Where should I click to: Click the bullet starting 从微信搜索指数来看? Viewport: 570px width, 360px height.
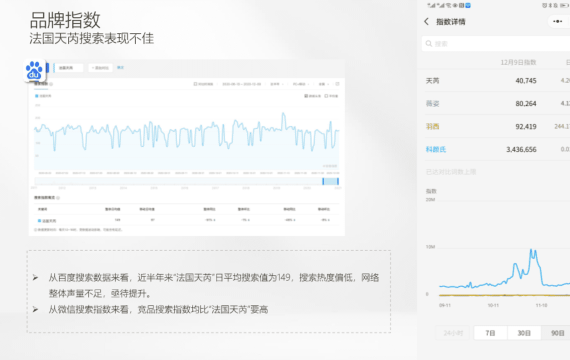(x=158, y=309)
